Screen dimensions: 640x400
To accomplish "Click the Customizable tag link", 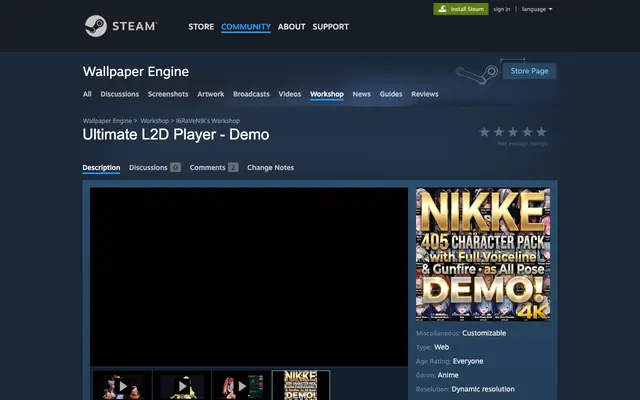I will 484,333.
